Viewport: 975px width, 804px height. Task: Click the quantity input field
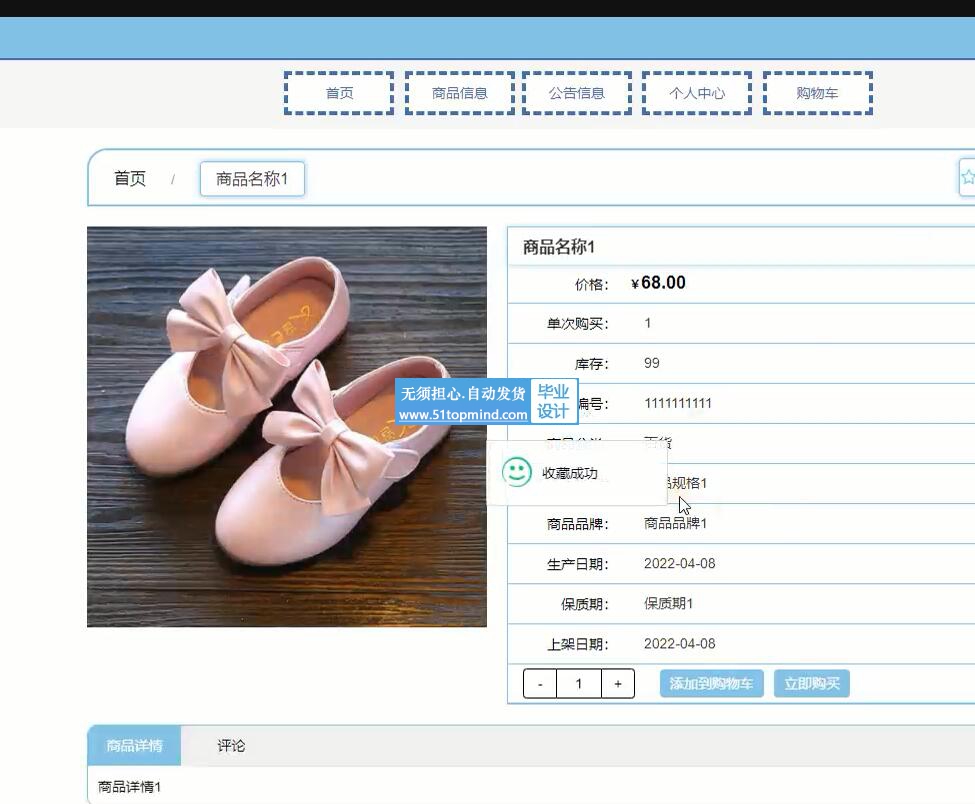coord(579,684)
